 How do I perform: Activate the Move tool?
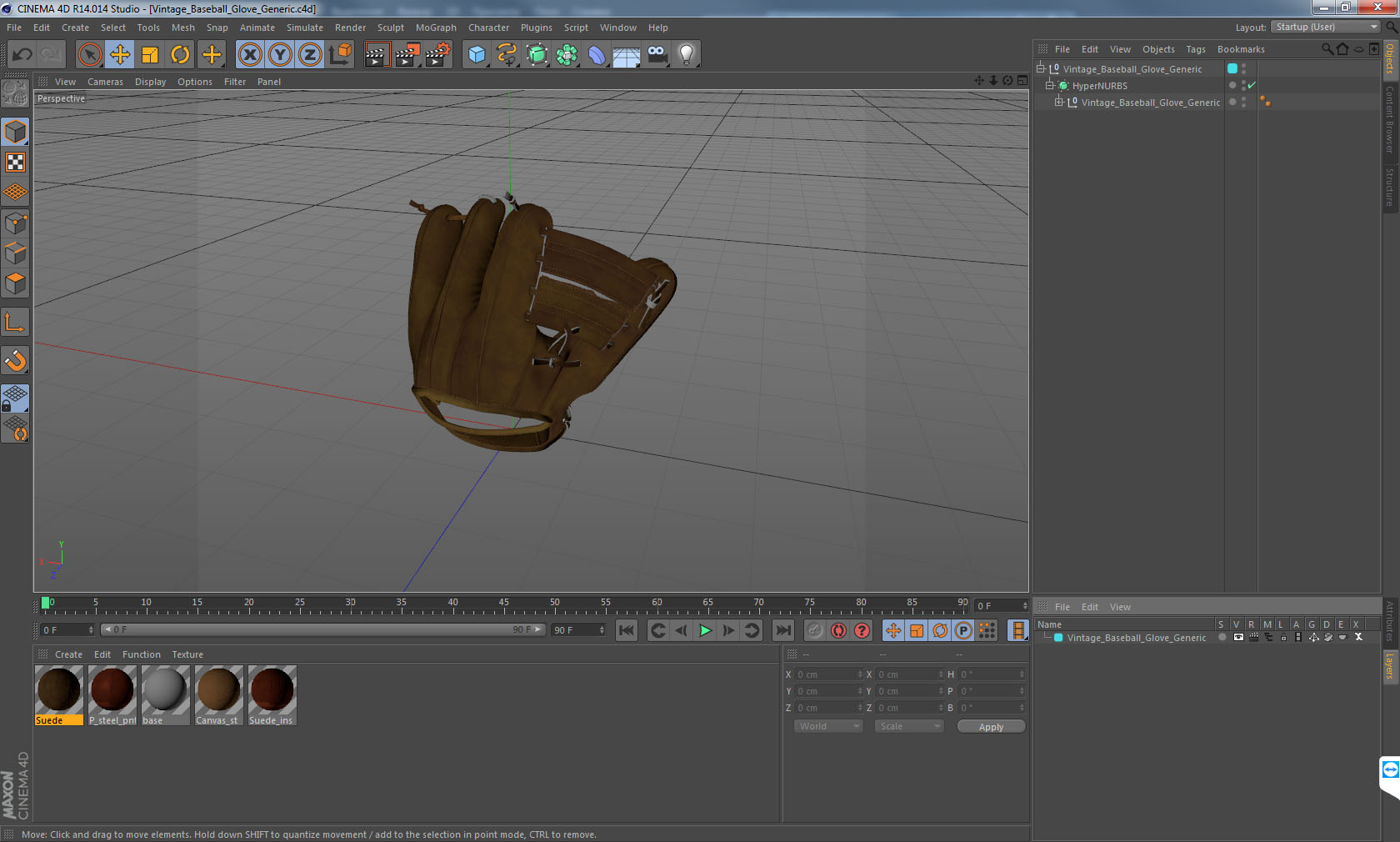[x=120, y=55]
